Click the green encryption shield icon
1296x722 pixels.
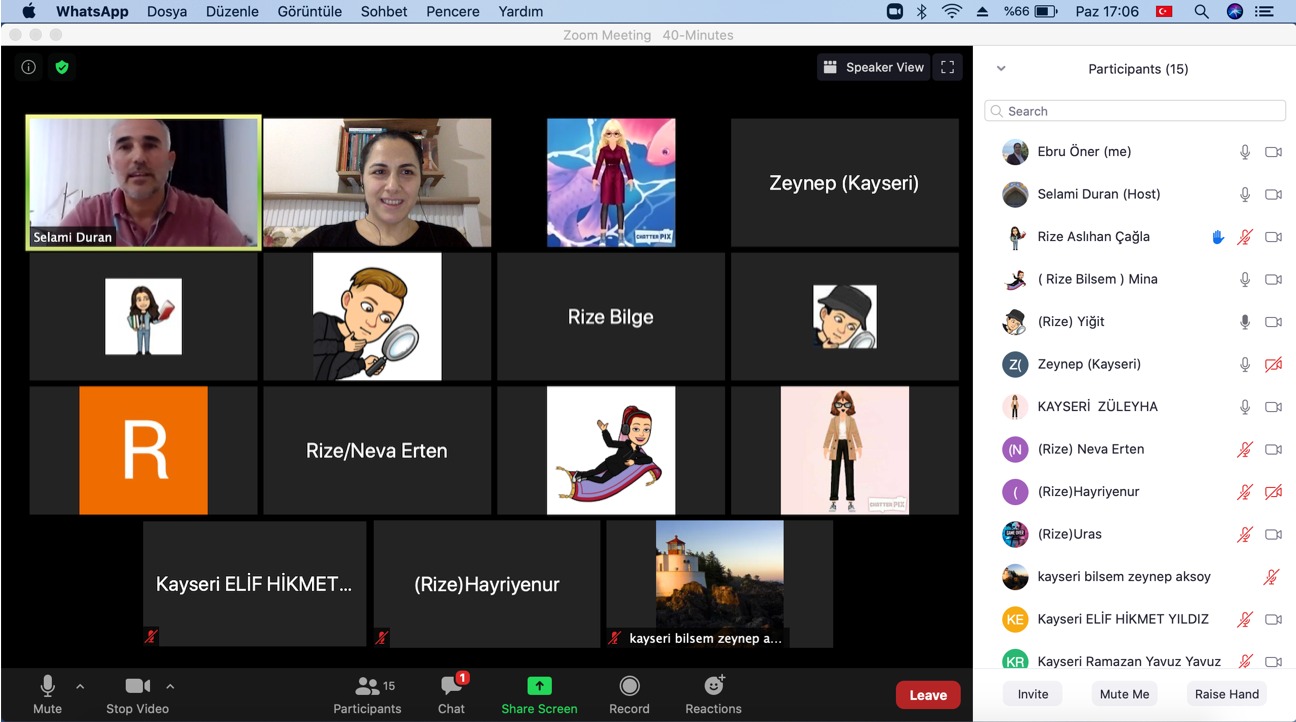62,67
